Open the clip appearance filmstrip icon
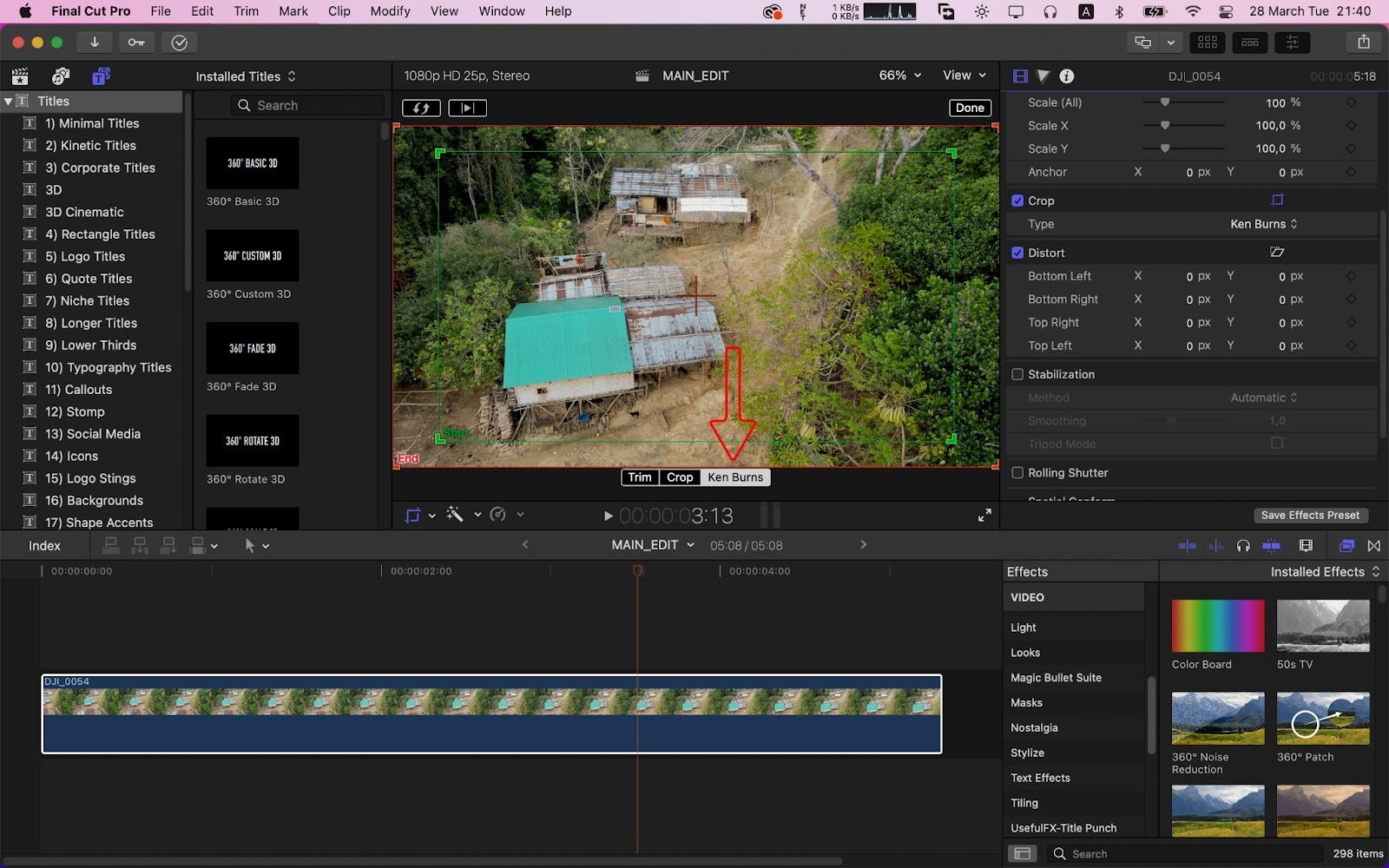Viewport: 1389px width, 868px height. point(1306,546)
